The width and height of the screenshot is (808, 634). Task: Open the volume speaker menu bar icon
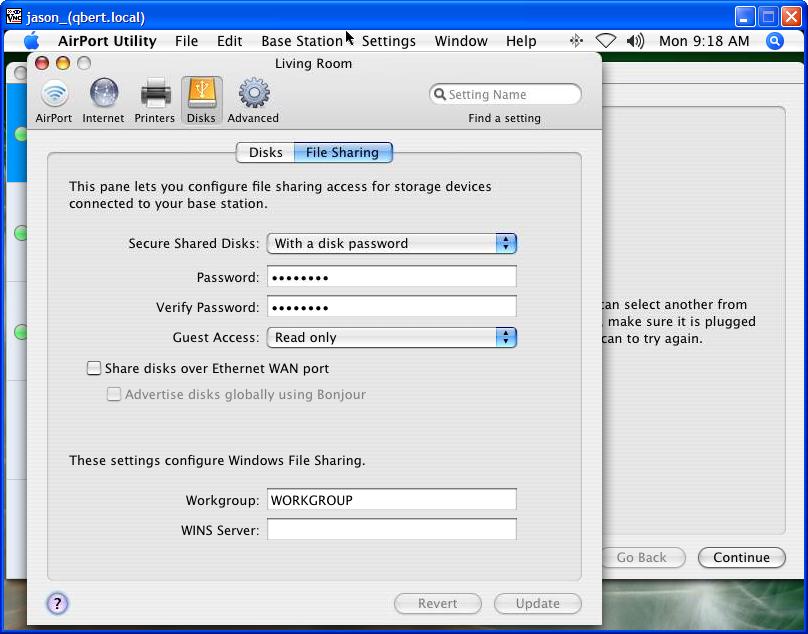(635, 41)
